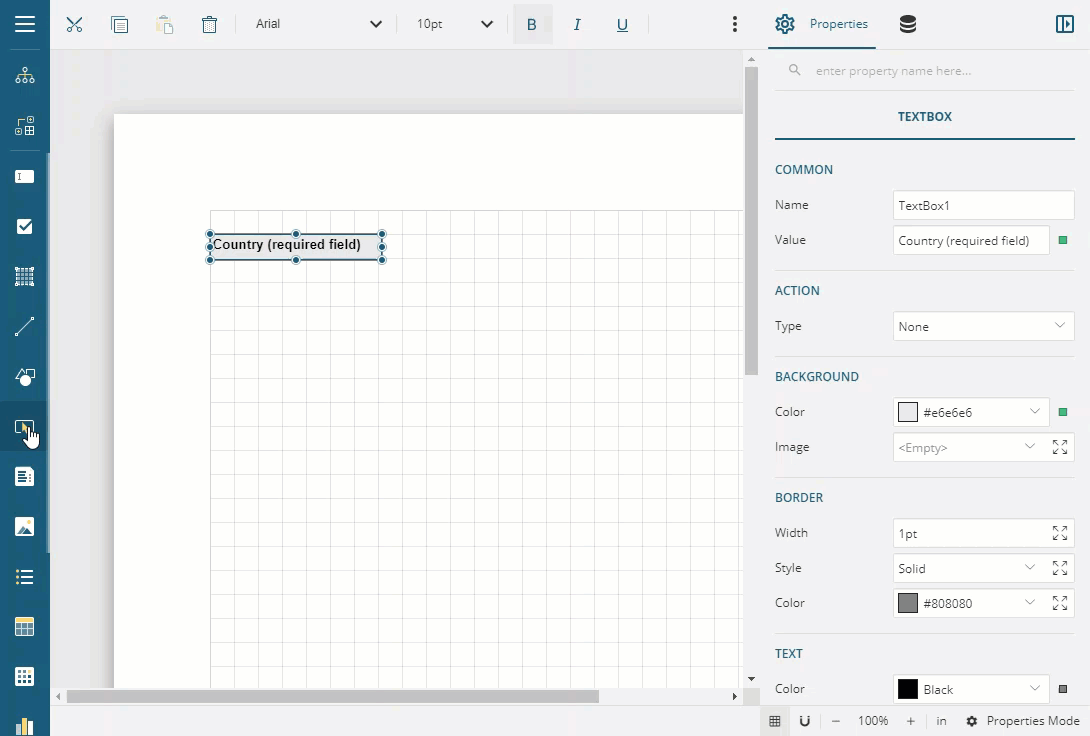Expand the Action Type dropdown
The width and height of the screenshot is (1090, 736).
[983, 326]
